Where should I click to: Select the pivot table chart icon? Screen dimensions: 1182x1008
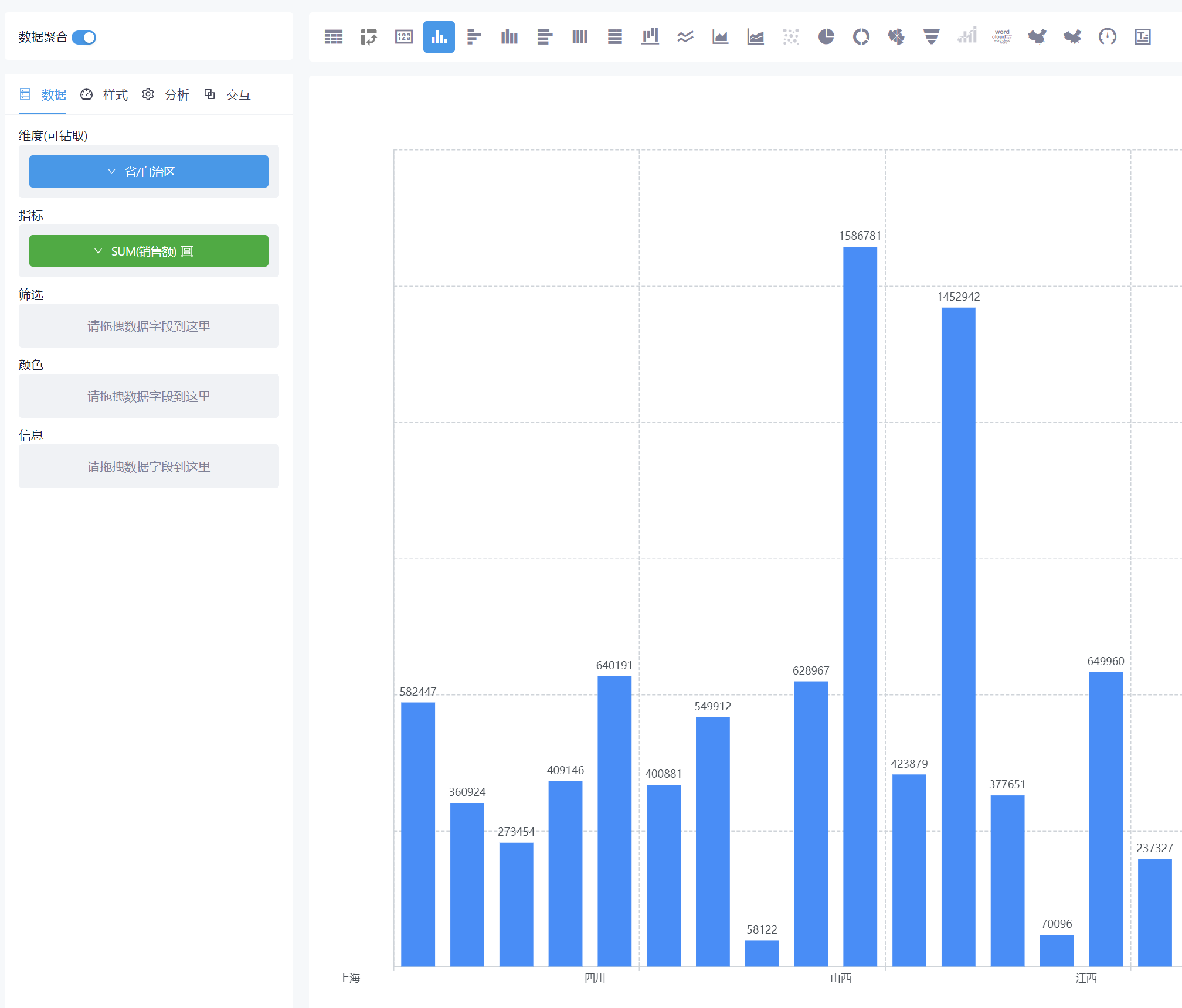coord(369,37)
